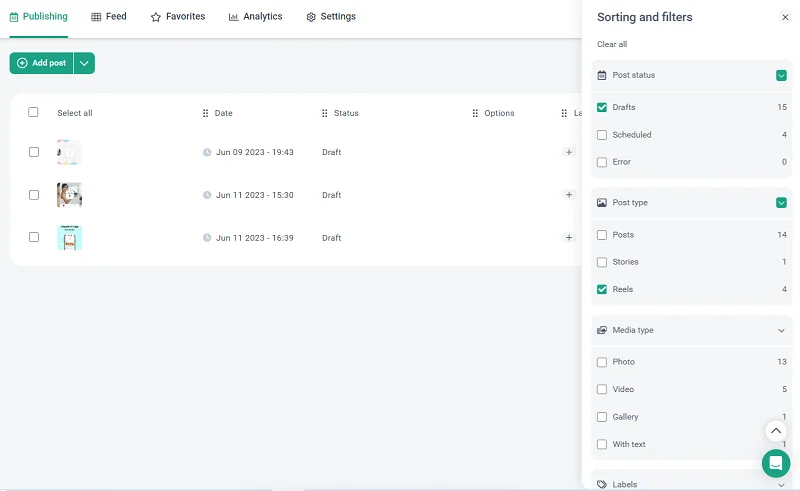Image resolution: width=800 pixels, height=491 pixels.
Task: Open the Add post dropdown arrow
Action: 84,63
